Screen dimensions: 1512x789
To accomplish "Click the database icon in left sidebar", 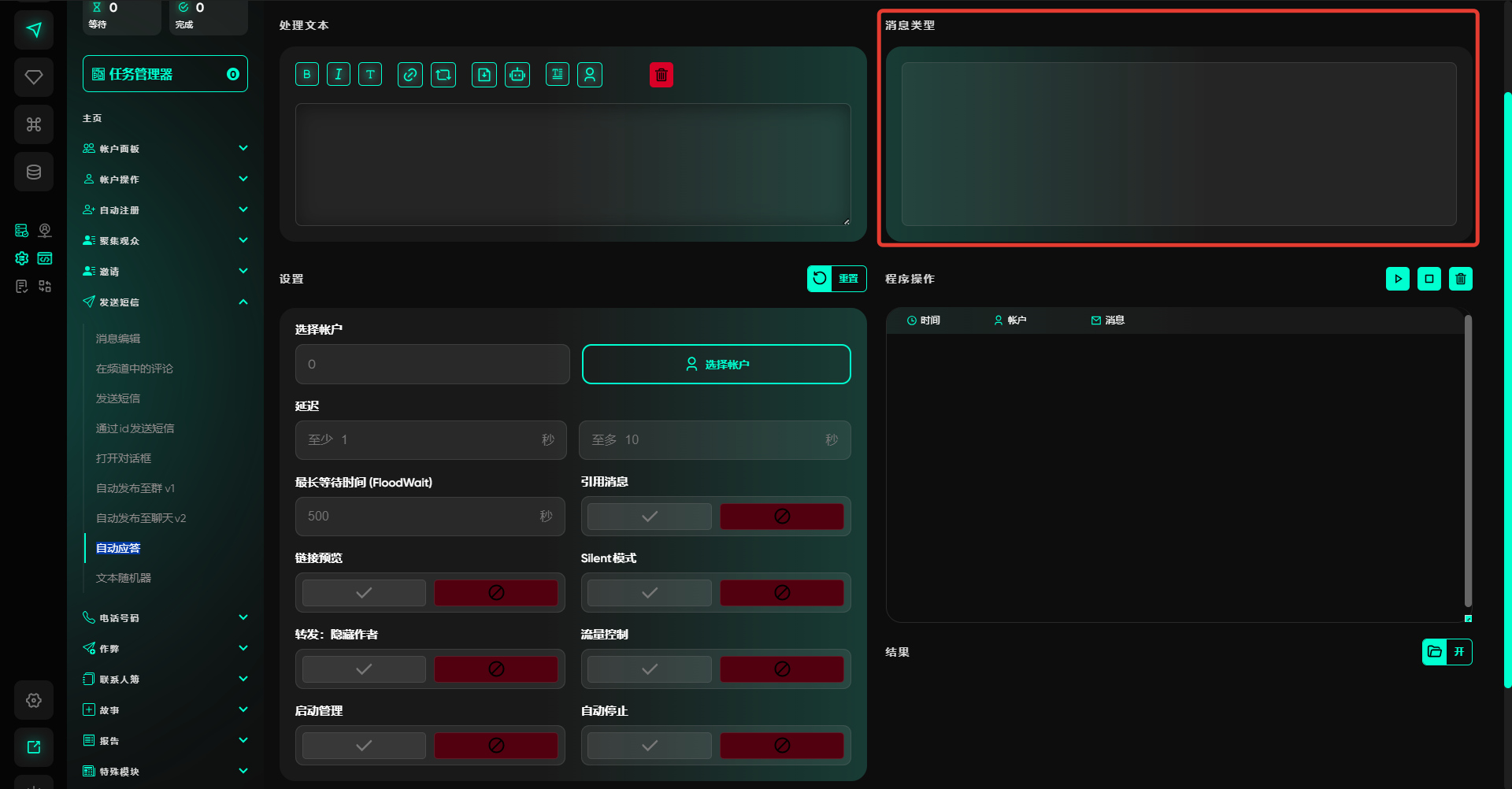I will pyautogui.click(x=34, y=172).
